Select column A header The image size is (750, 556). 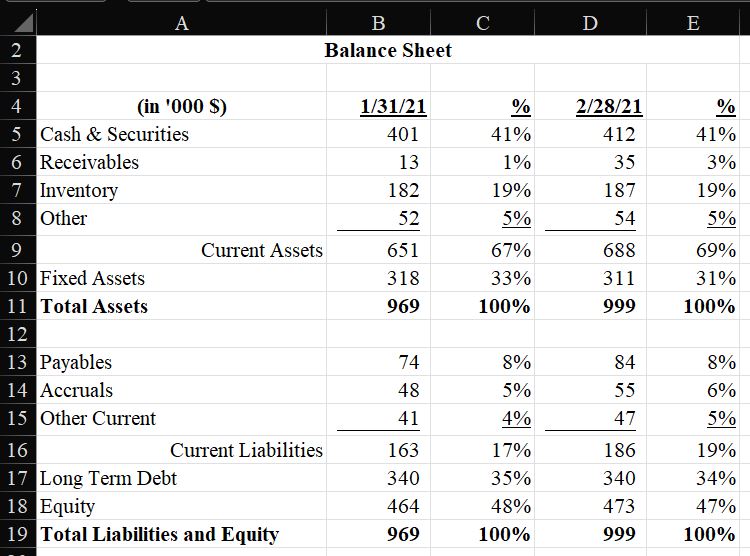[x=181, y=22]
